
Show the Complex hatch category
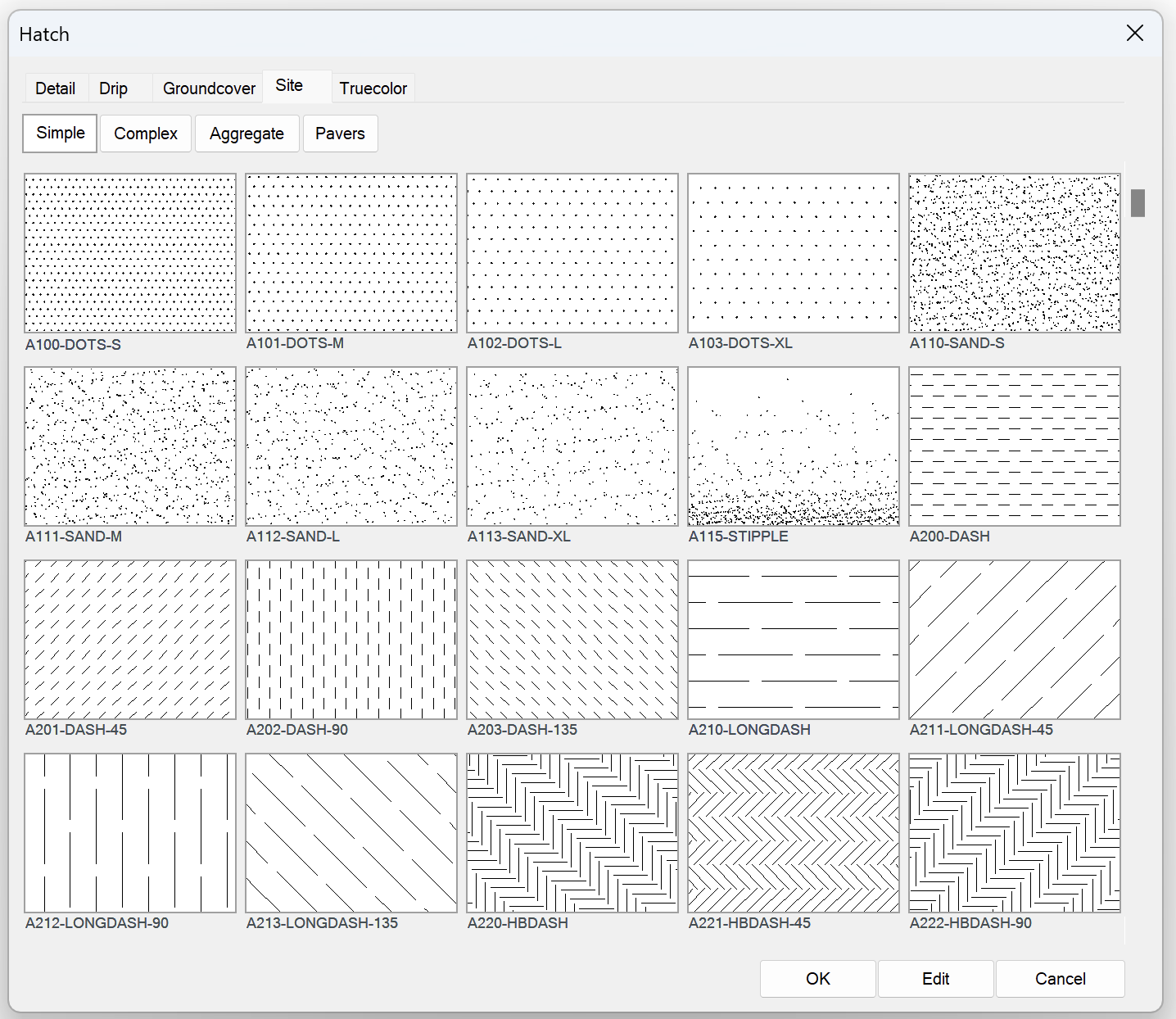point(146,134)
